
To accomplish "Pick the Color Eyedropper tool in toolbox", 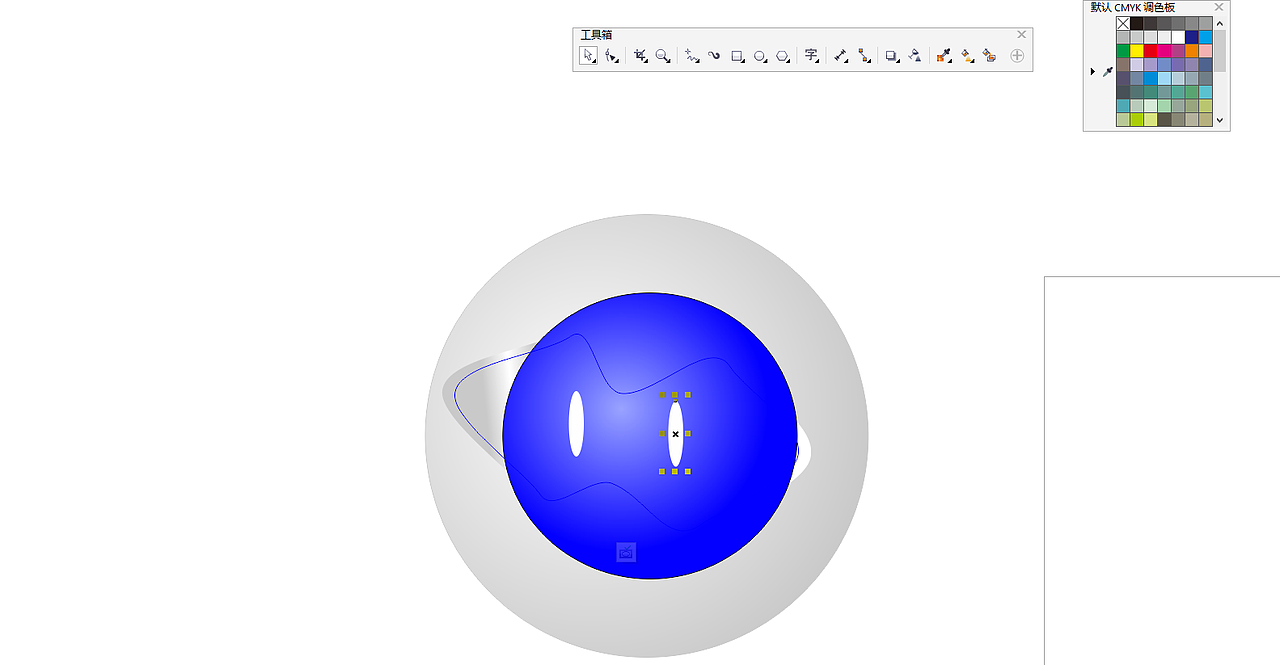I will point(943,56).
